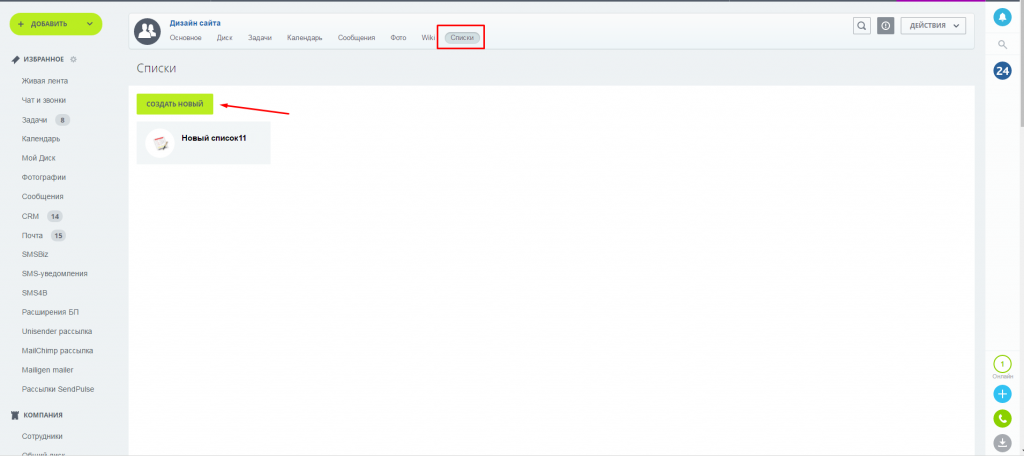
Task: Open Сообщения in the left sidebar
Action: [x=42, y=197]
